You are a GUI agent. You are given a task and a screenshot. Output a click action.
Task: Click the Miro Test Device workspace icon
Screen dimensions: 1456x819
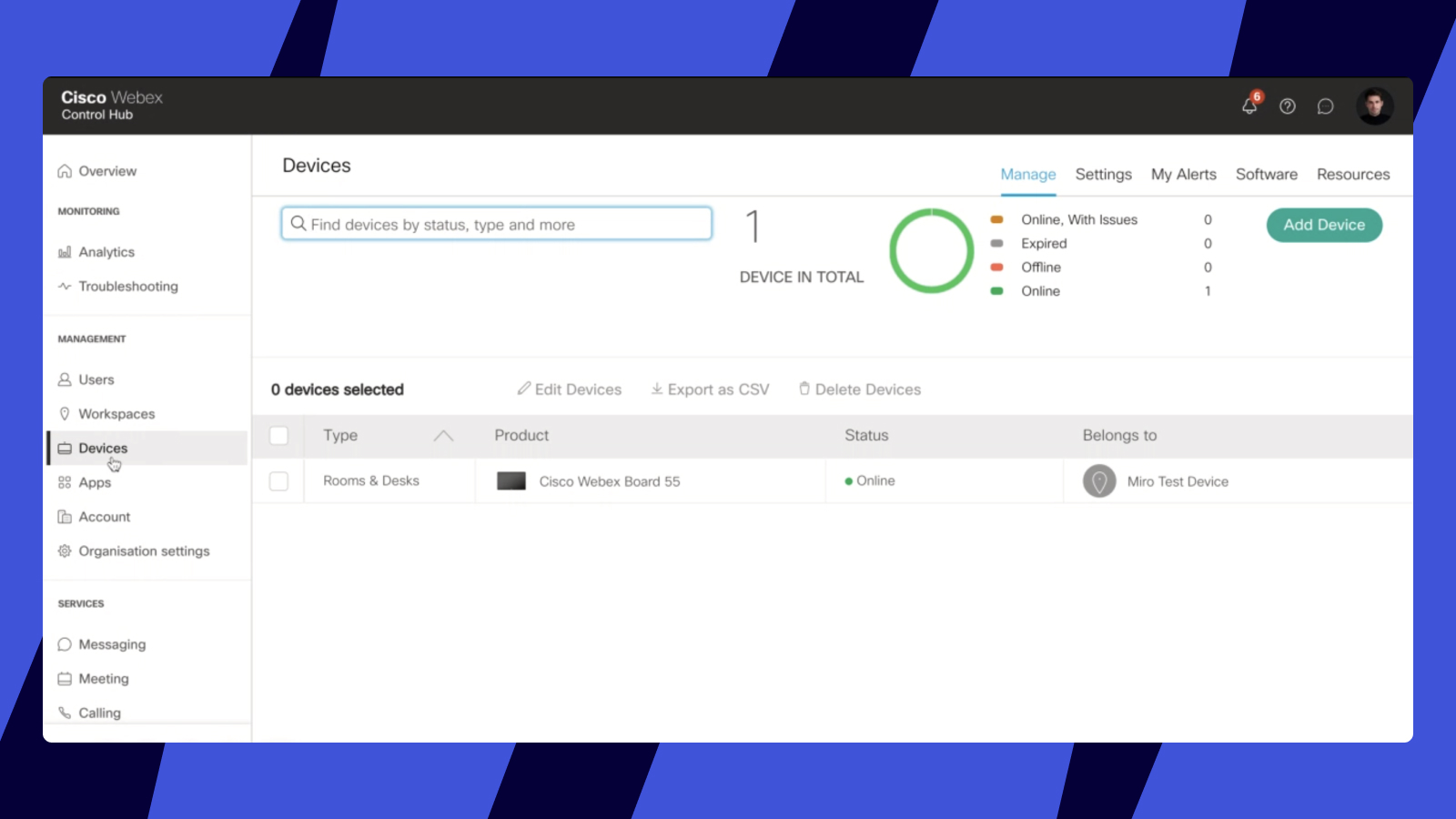[1099, 481]
